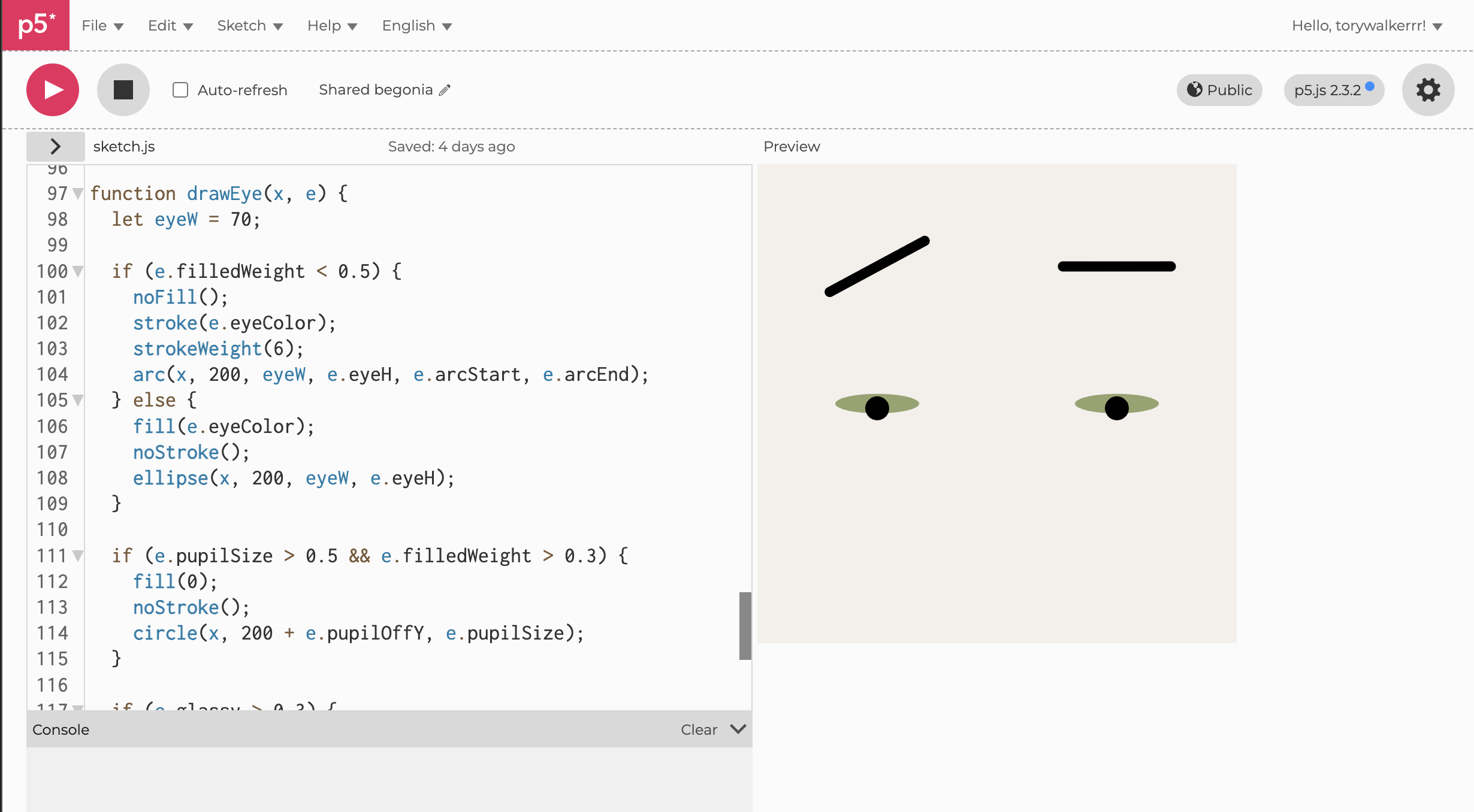
Task: Run the sketch with the play button
Action: click(53, 90)
